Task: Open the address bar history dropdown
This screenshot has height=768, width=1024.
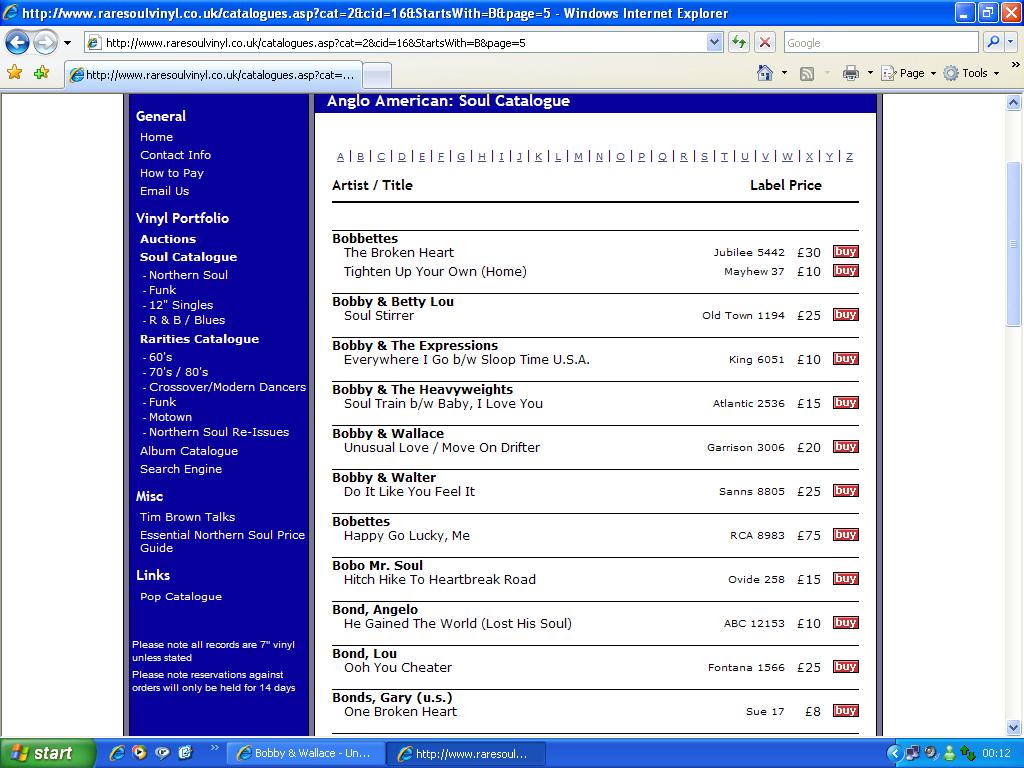Action: (714, 42)
